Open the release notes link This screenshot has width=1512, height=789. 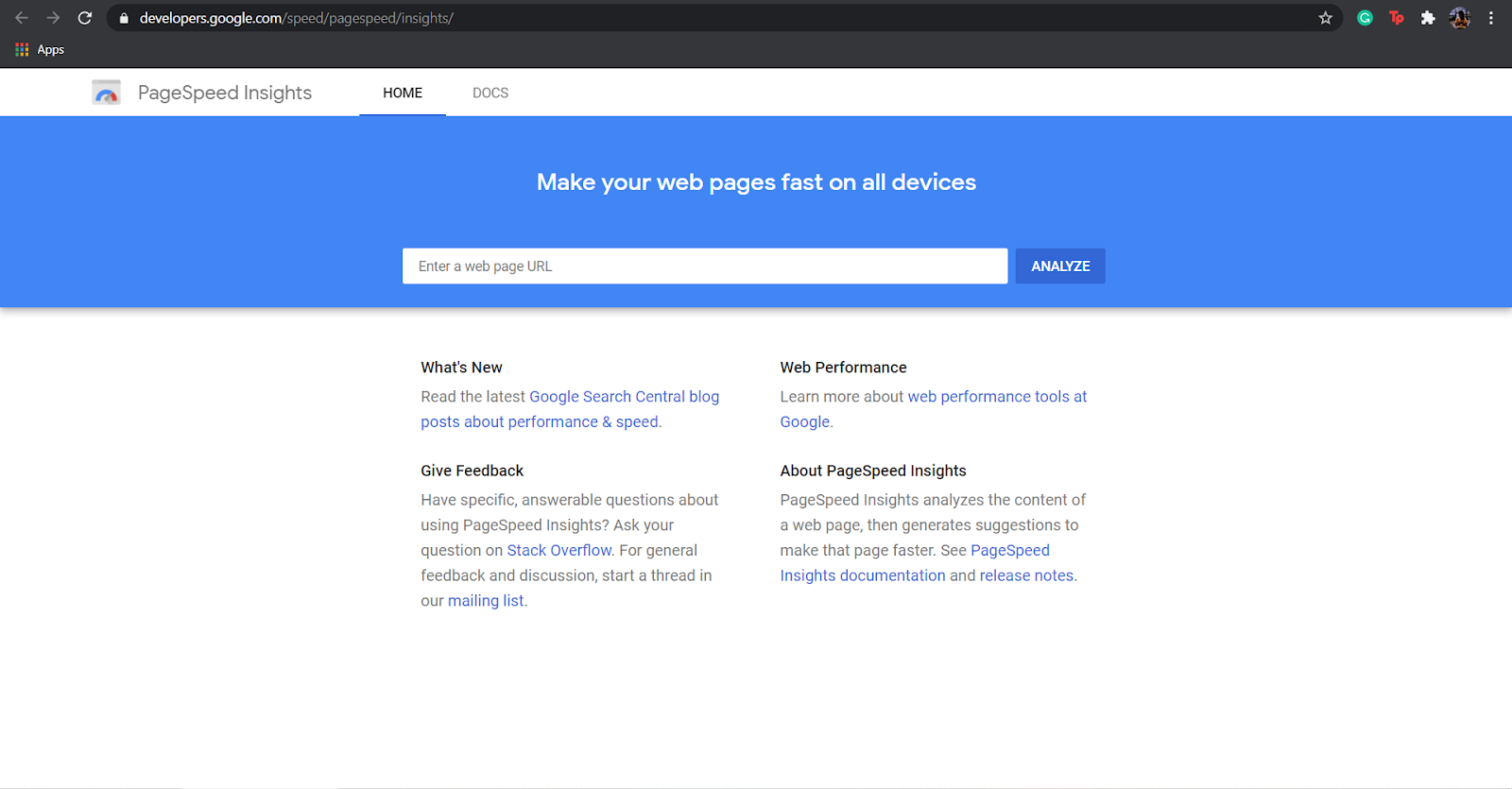click(x=1027, y=575)
